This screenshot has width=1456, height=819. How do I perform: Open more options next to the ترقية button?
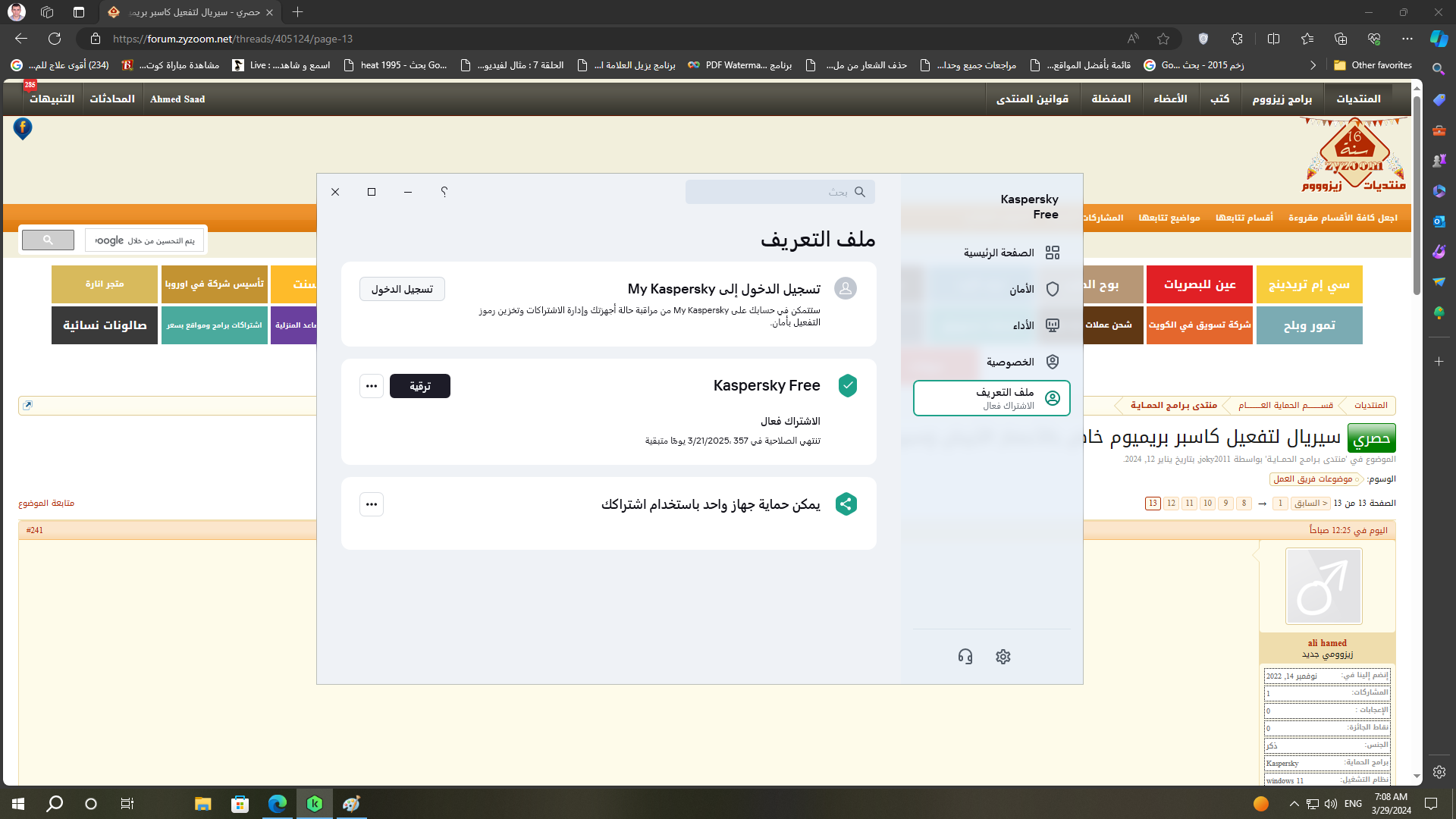(372, 386)
